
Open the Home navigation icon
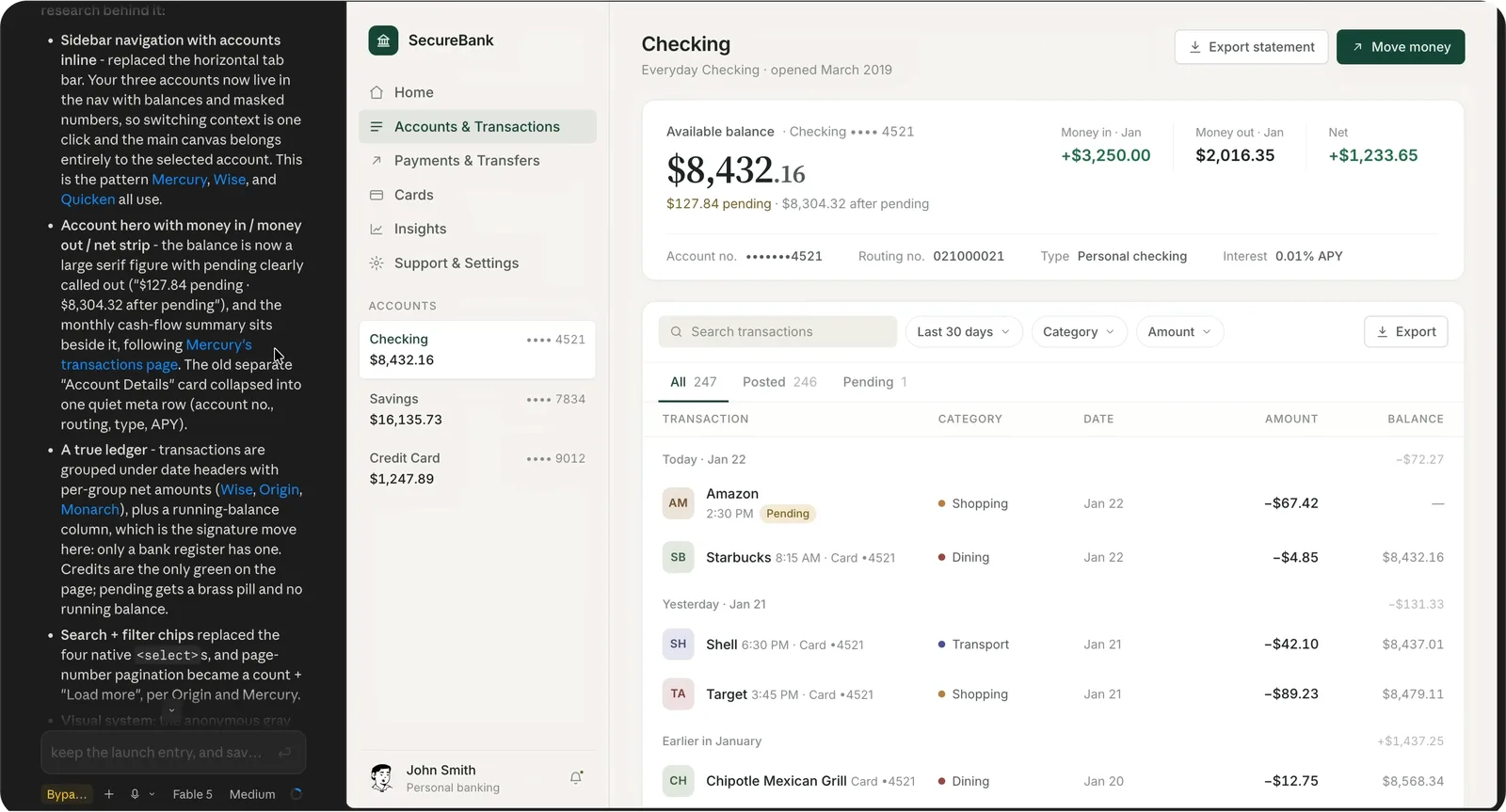tap(376, 92)
